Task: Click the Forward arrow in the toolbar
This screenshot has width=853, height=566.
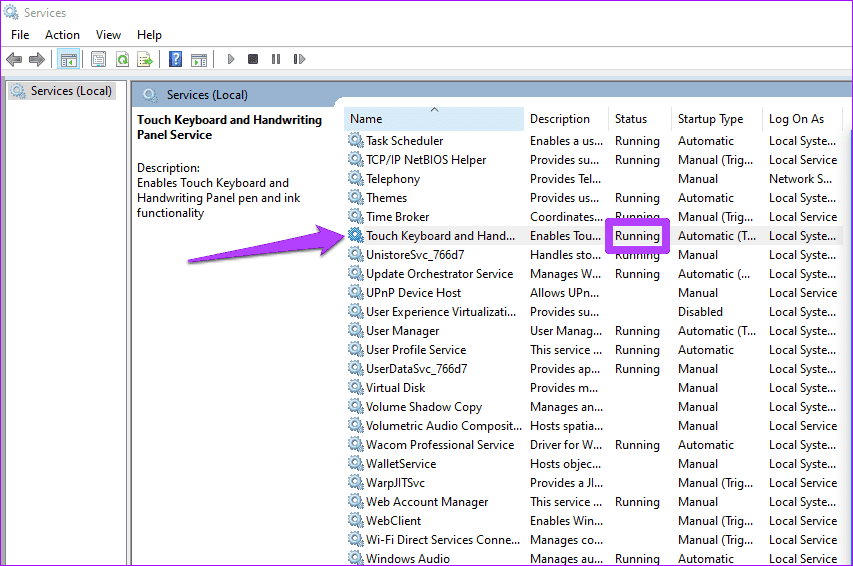Action: pos(38,60)
